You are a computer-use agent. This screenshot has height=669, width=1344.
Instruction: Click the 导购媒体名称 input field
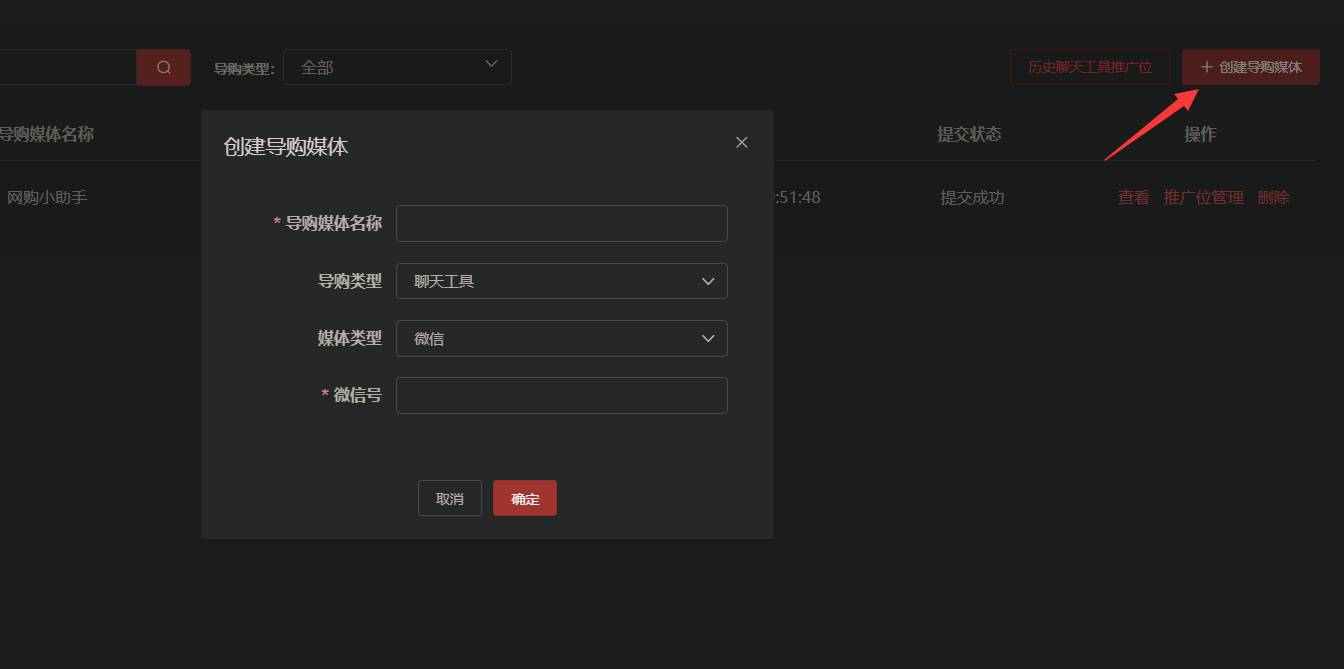pos(562,223)
